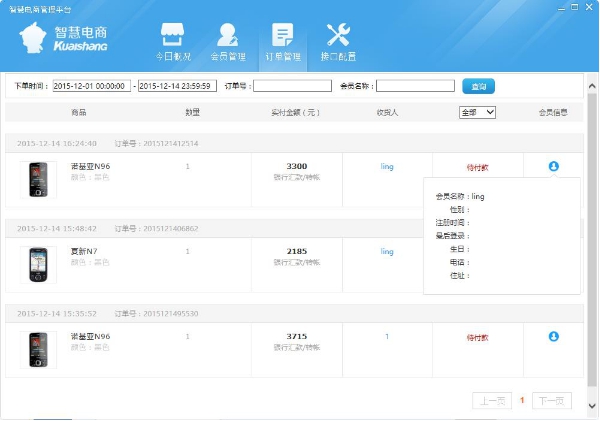Click the start date-time input field
The height and width of the screenshot is (421, 600).
[91, 86]
